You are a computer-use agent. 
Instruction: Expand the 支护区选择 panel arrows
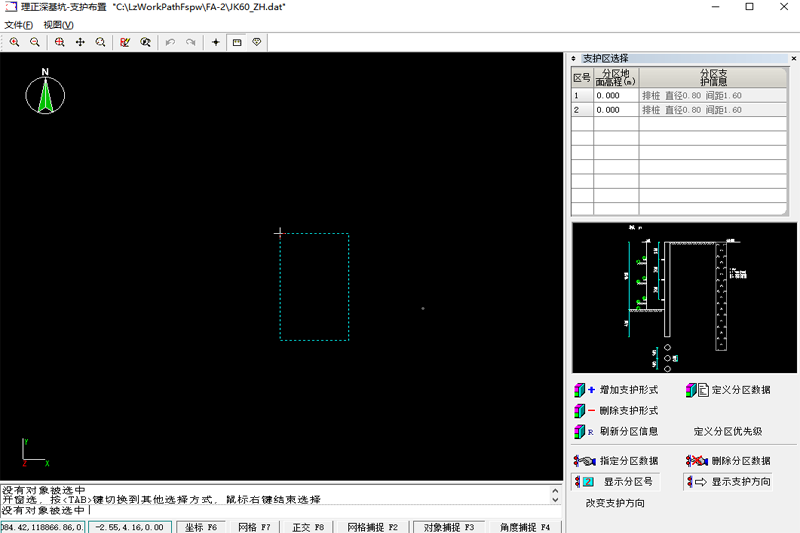(573, 59)
